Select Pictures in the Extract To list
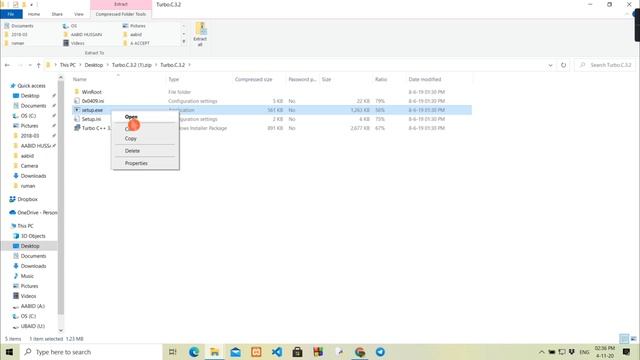The width and height of the screenshot is (640, 360). tap(138, 26)
